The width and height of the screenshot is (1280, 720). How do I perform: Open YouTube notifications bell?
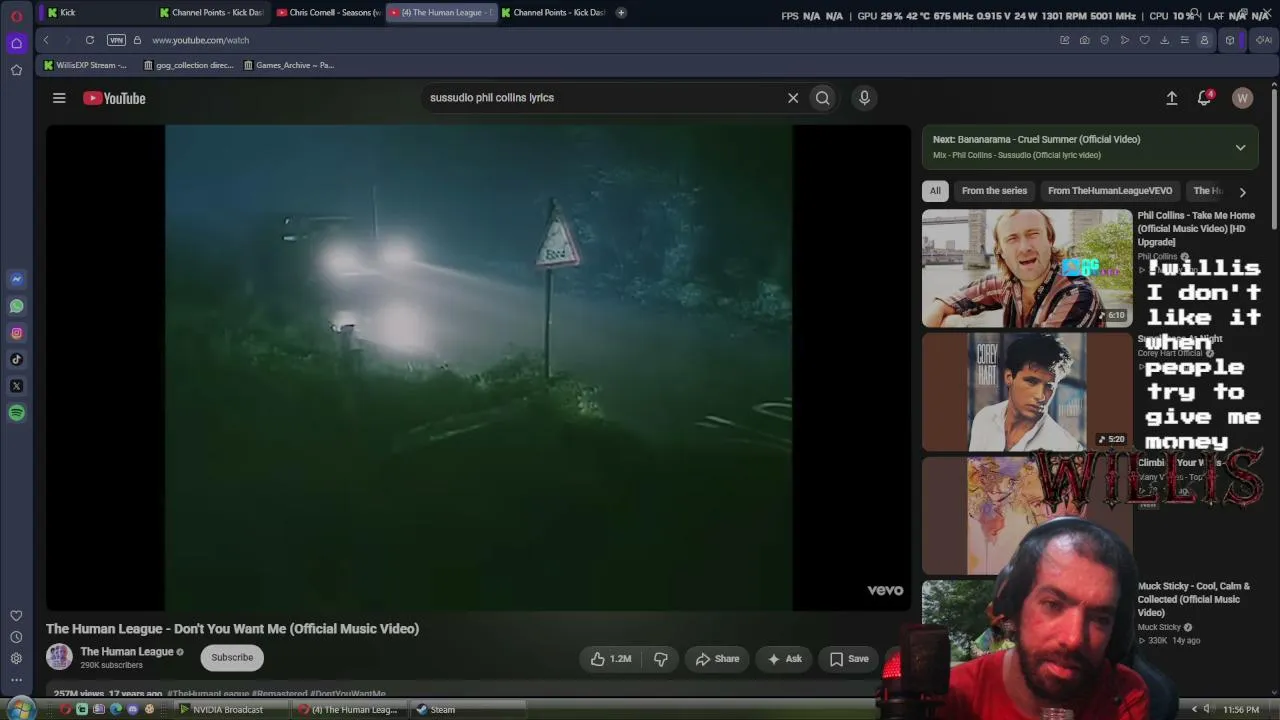click(1205, 98)
